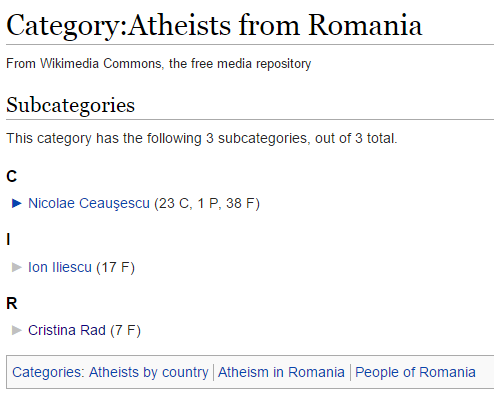This screenshot has width=494, height=397.
Task: Click the letter C group heading
Action: point(12,176)
